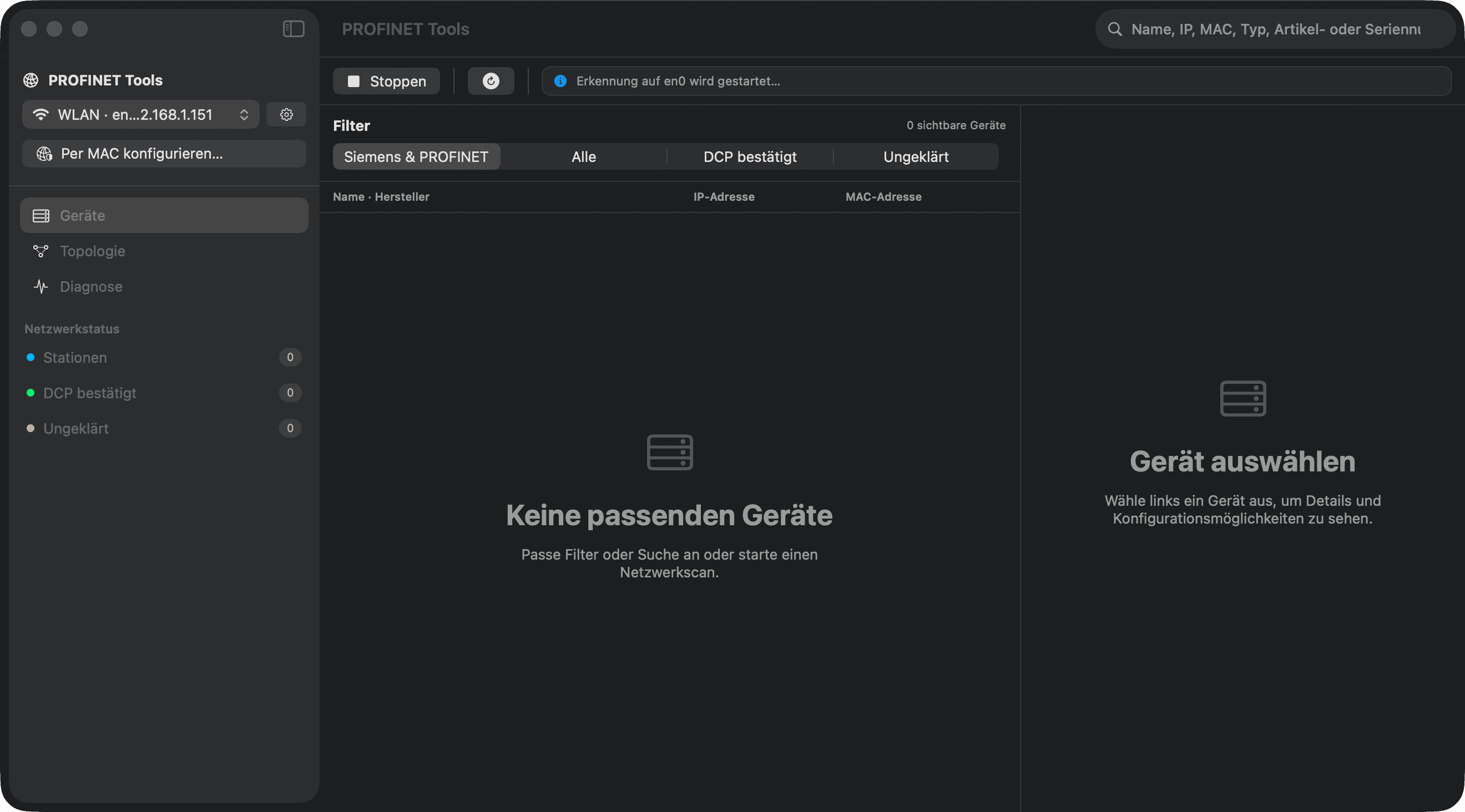Click the Netzwerkstatus section header
Screen dimensions: 1465x812
72,329
